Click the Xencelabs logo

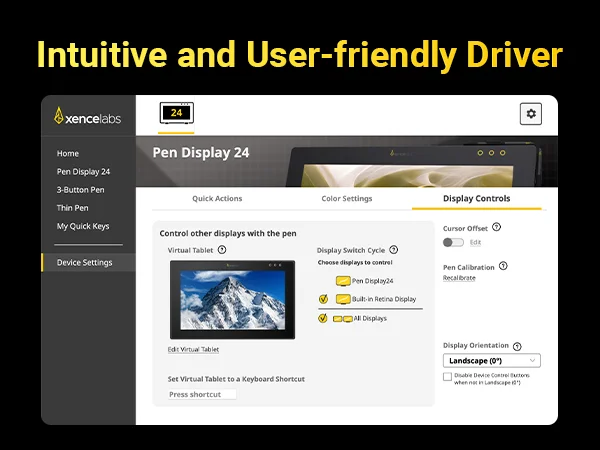88,116
